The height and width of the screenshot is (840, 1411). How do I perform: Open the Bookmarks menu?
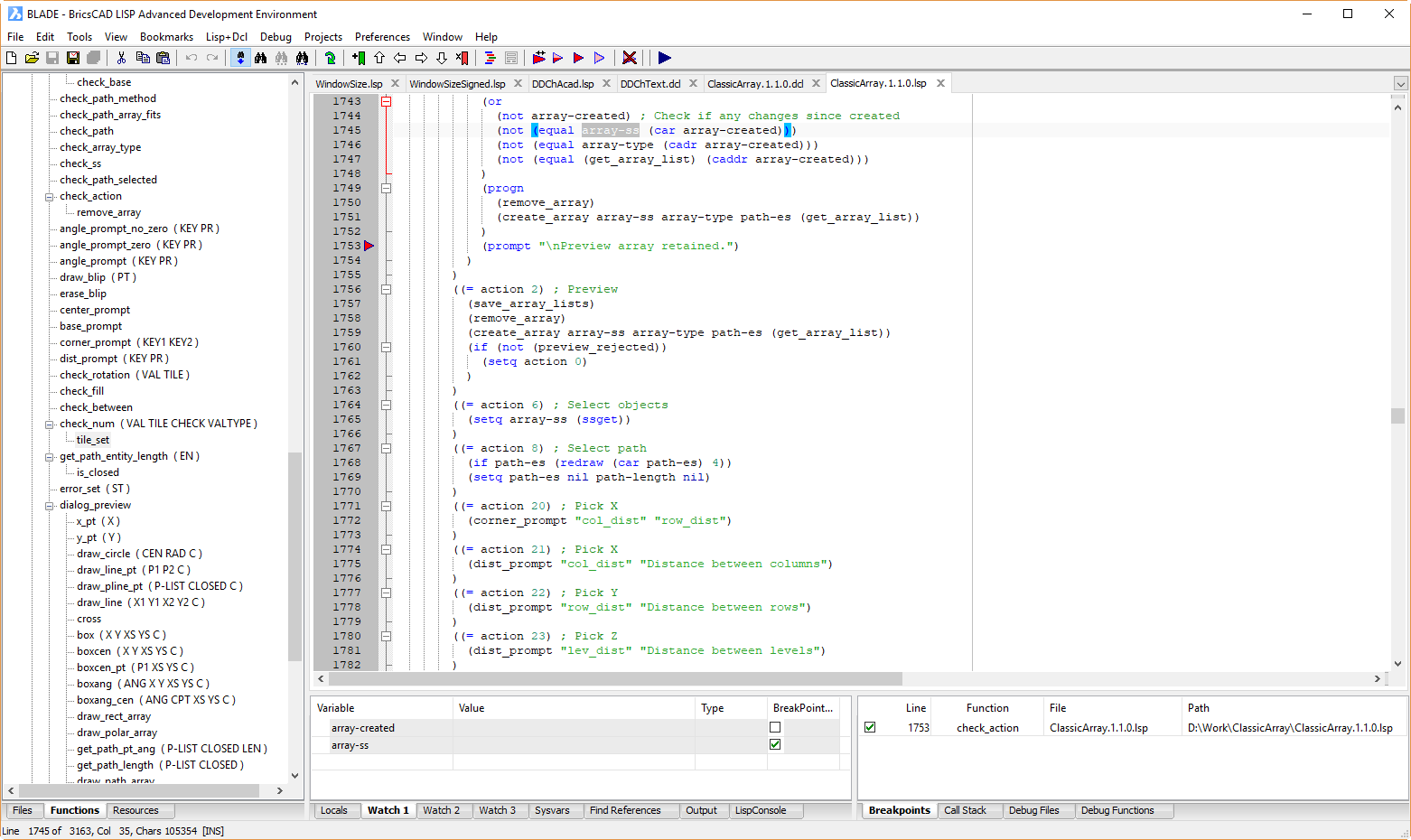coord(166,37)
